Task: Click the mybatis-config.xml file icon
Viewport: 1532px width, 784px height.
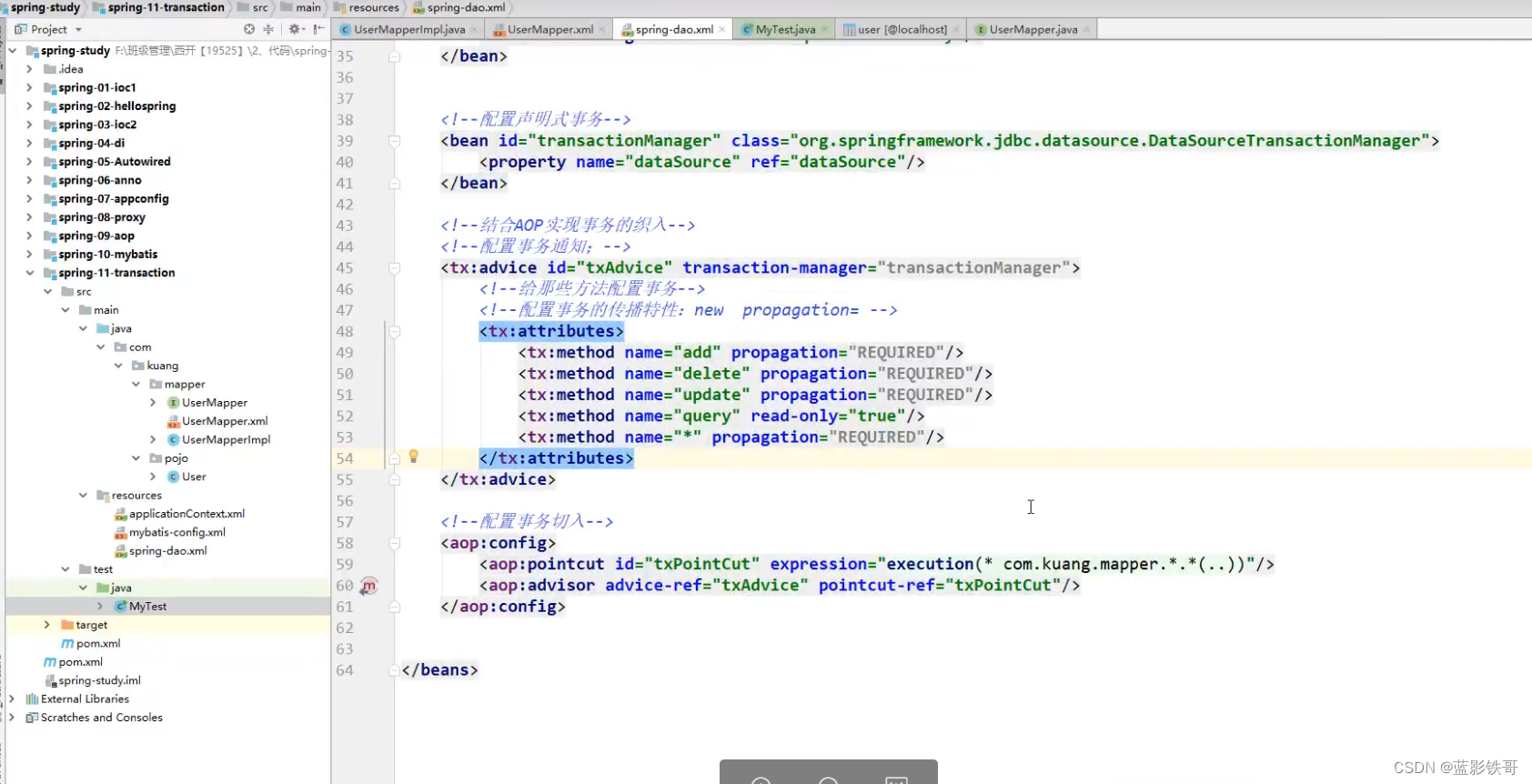Action: point(120,533)
